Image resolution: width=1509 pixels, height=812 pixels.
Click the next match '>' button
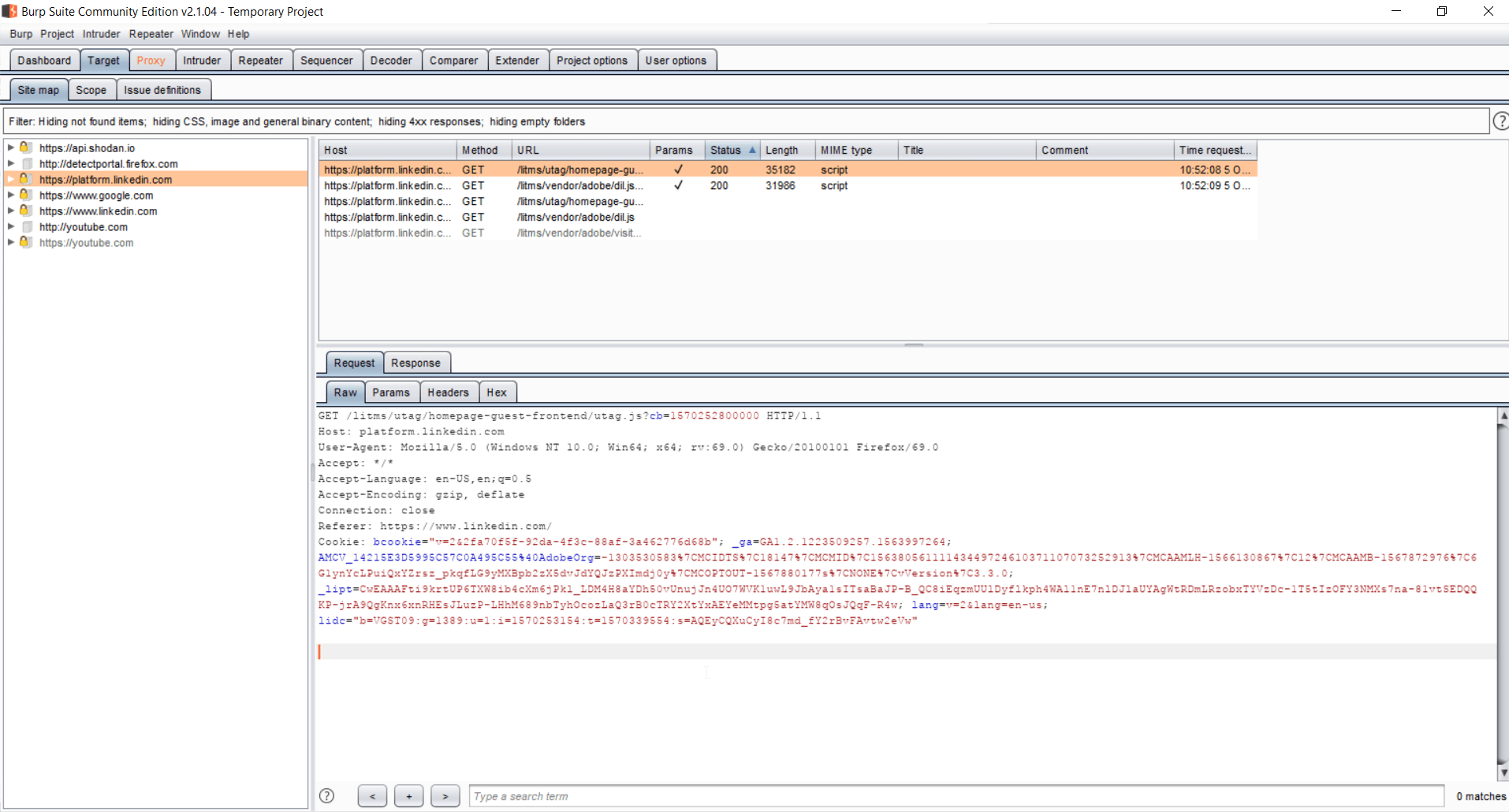pyautogui.click(x=445, y=796)
